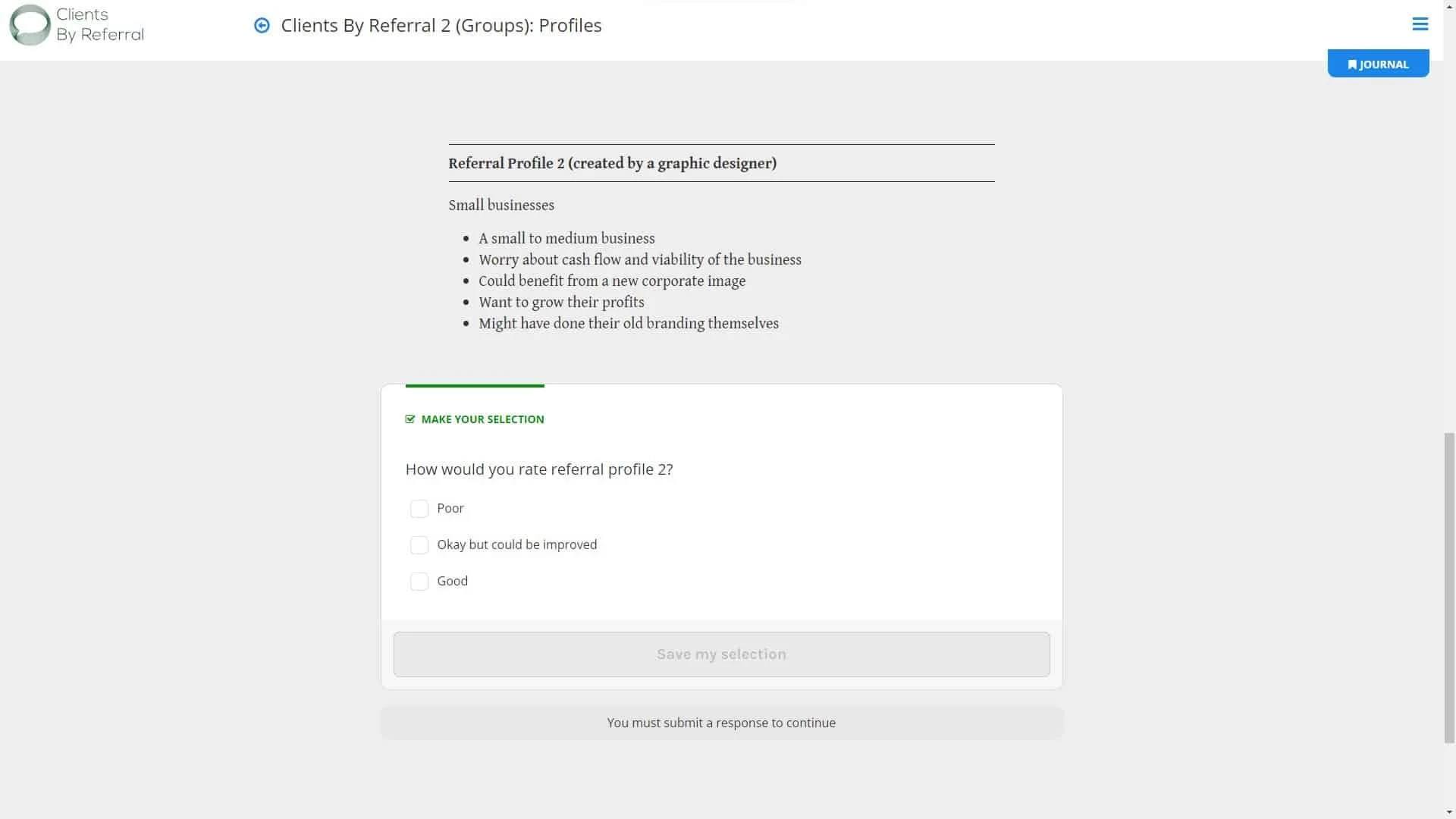Click the scrollbar down arrow
The height and width of the screenshot is (819, 1456).
tap(1449, 812)
